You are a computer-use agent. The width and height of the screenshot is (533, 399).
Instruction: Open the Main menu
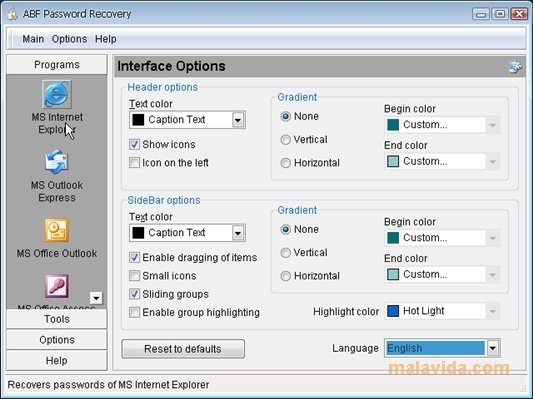(x=33, y=39)
